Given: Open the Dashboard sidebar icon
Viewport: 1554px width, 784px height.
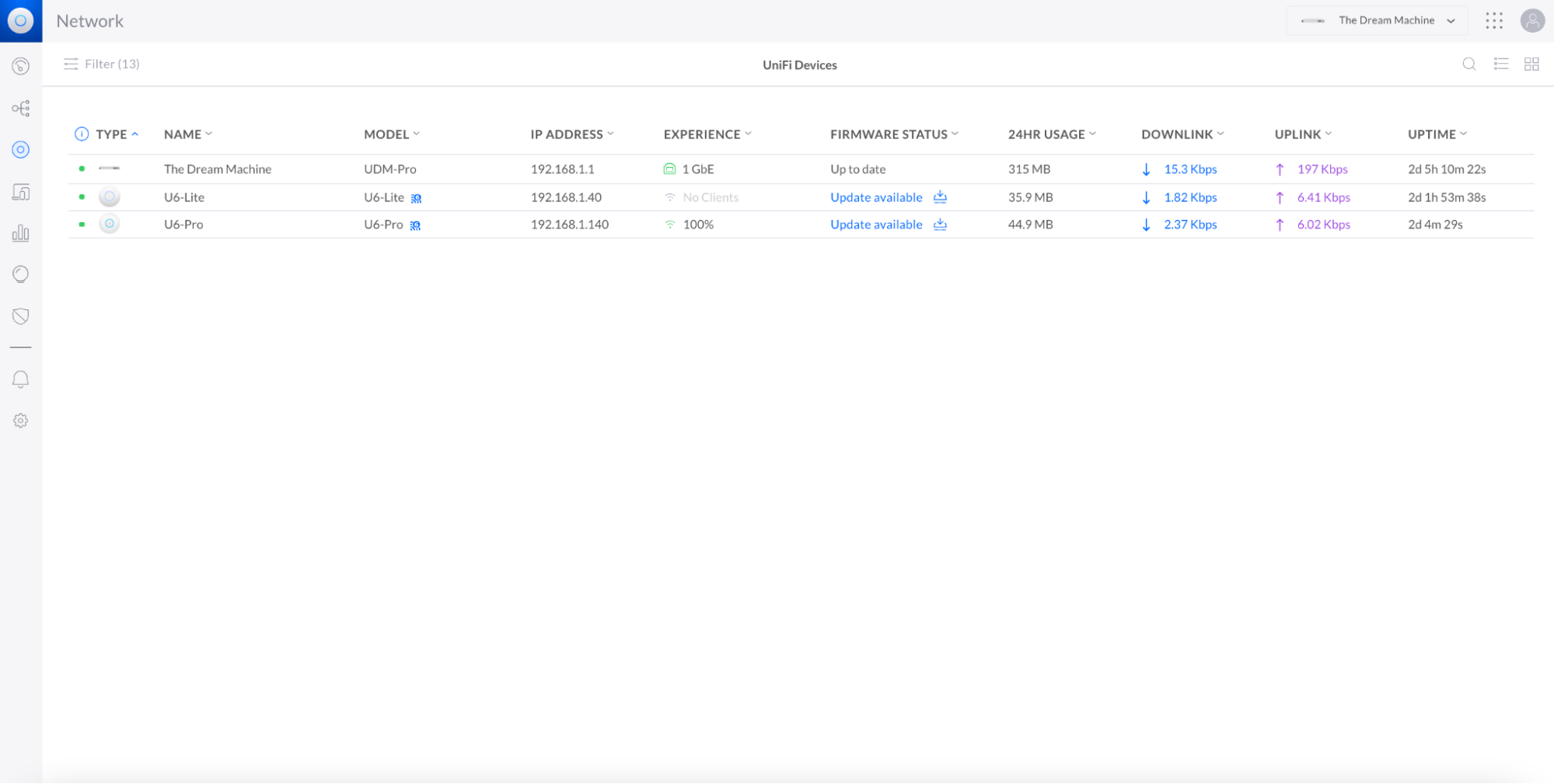Looking at the screenshot, I should pos(21,66).
